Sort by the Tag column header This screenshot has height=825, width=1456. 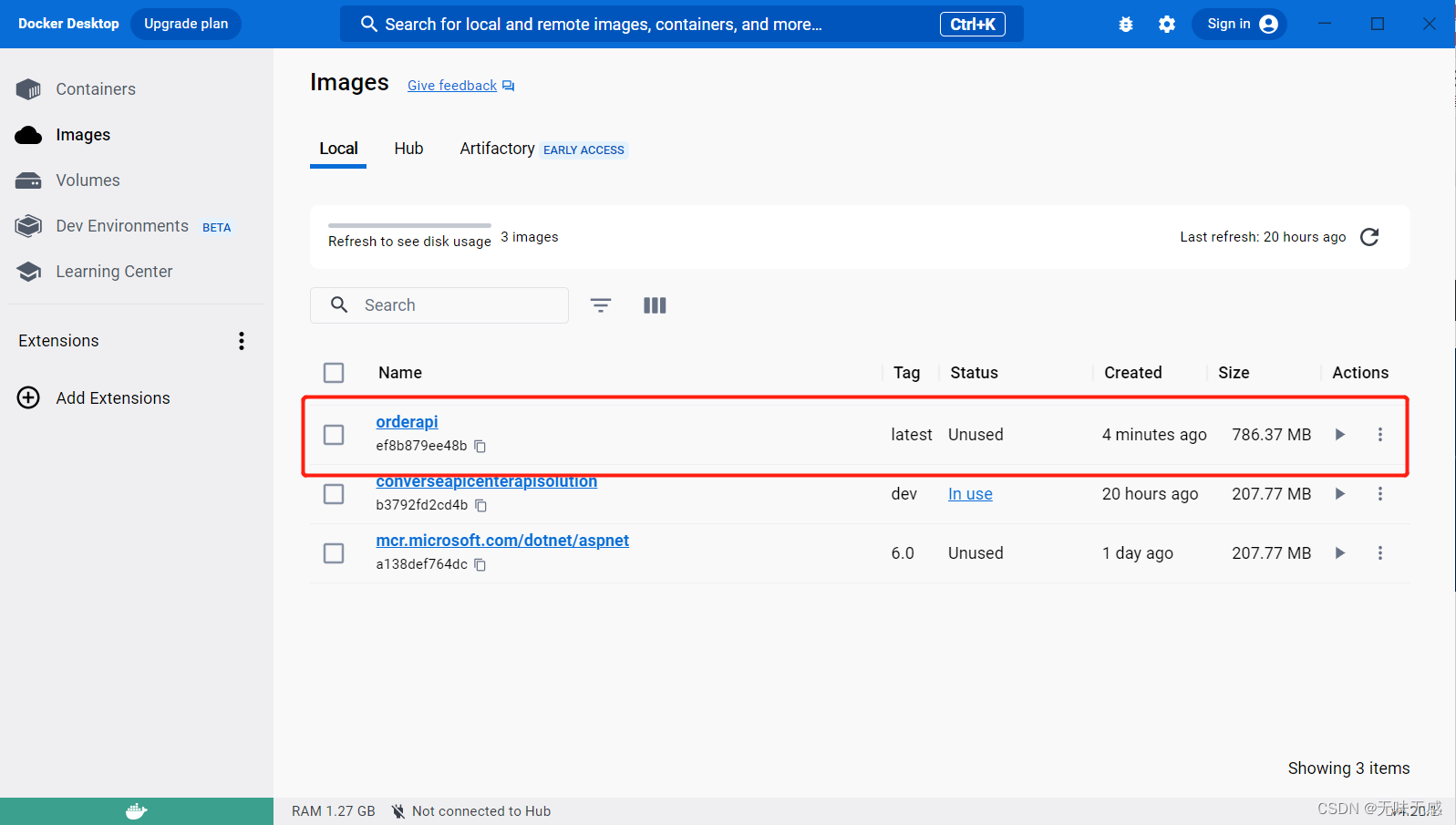906,373
